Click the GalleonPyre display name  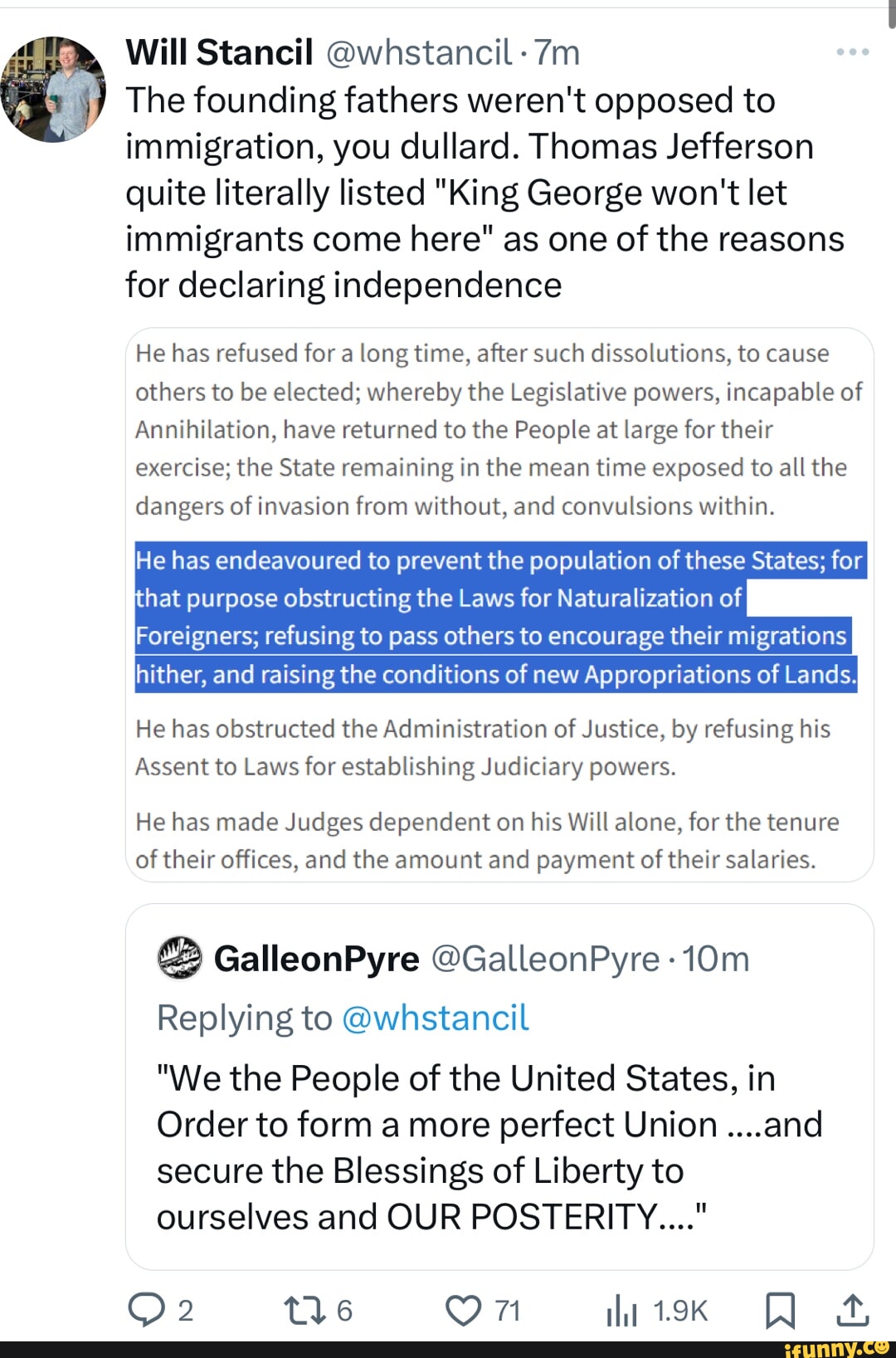pos(316,959)
